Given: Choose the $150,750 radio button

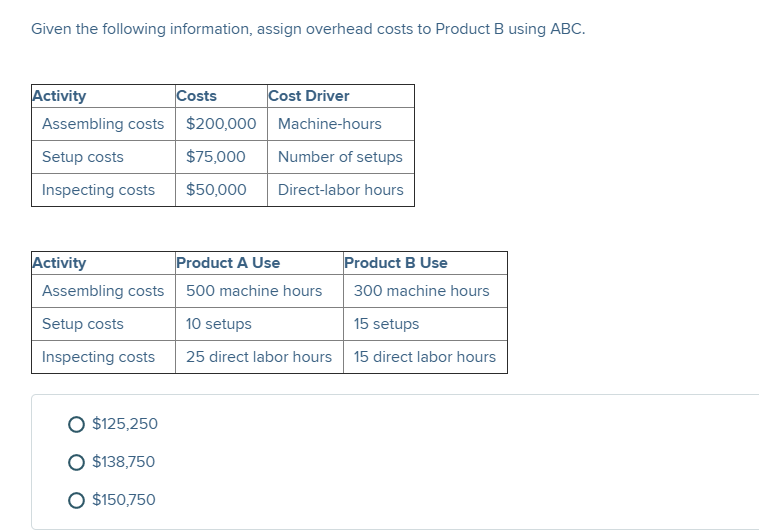Looking at the screenshot, I should (76, 500).
